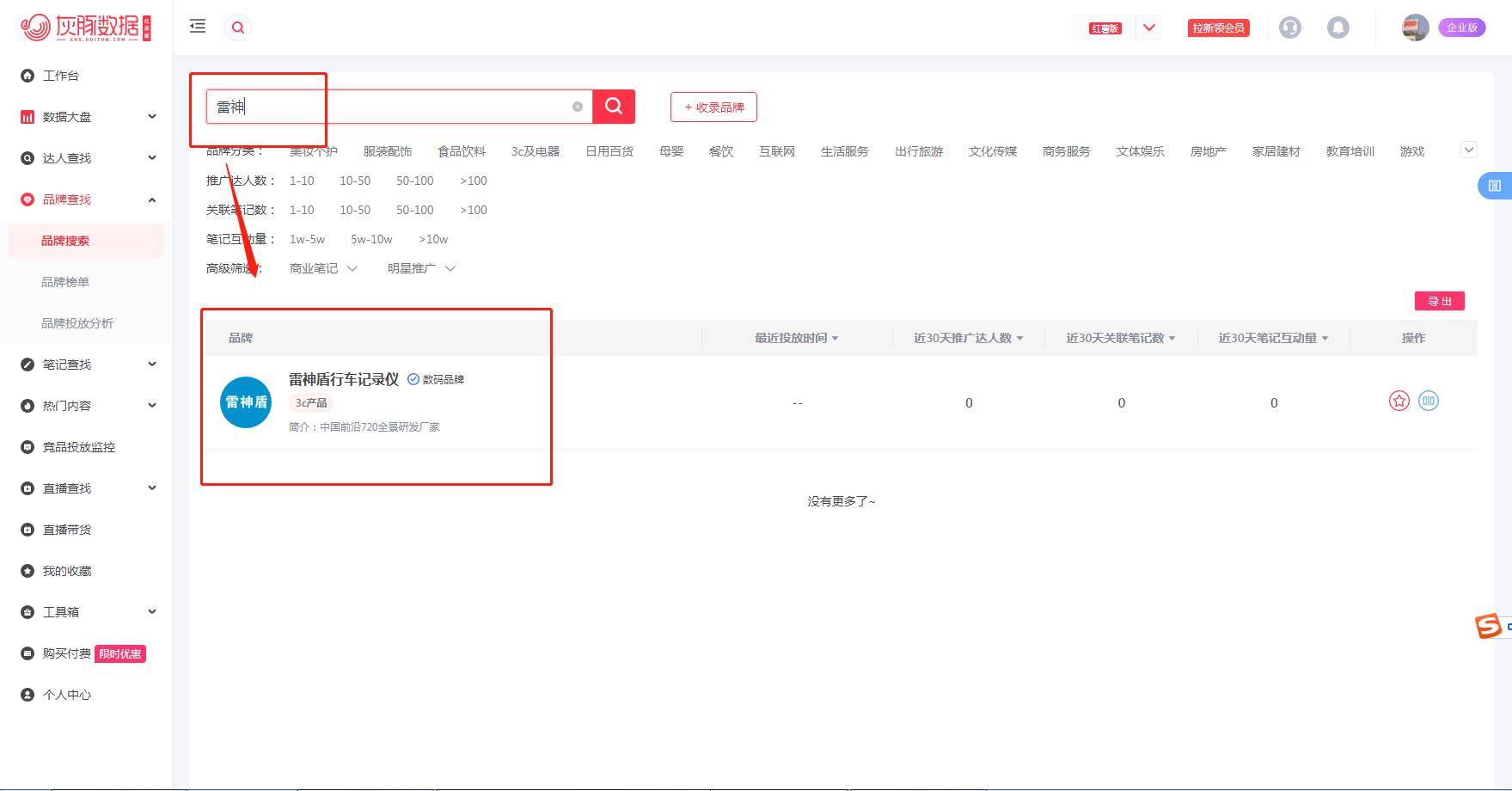
Task: Sort by 近30天推广达人数 column
Action: coord(969,338)
